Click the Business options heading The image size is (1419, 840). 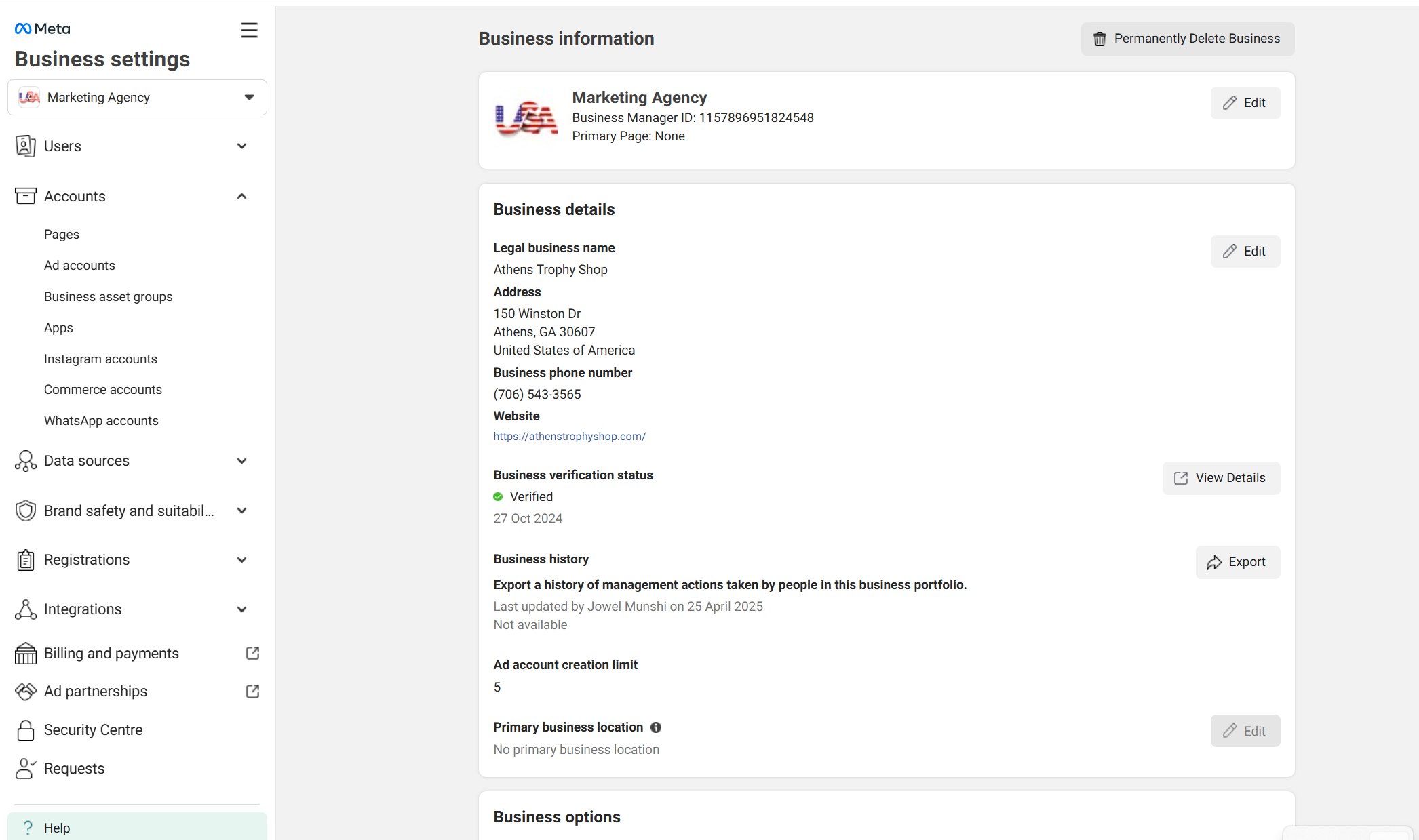tap(557, 817)
